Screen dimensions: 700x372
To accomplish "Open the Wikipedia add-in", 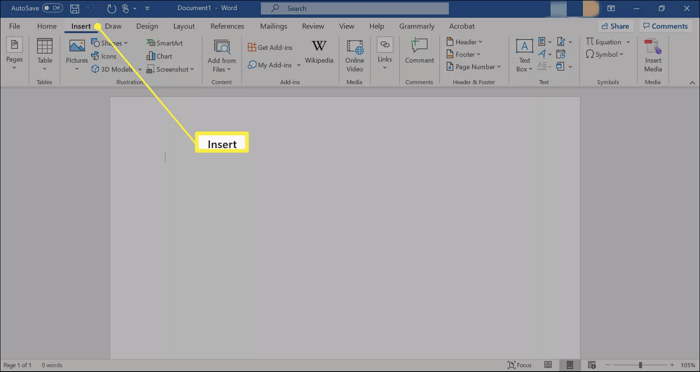I will [319, 52].
